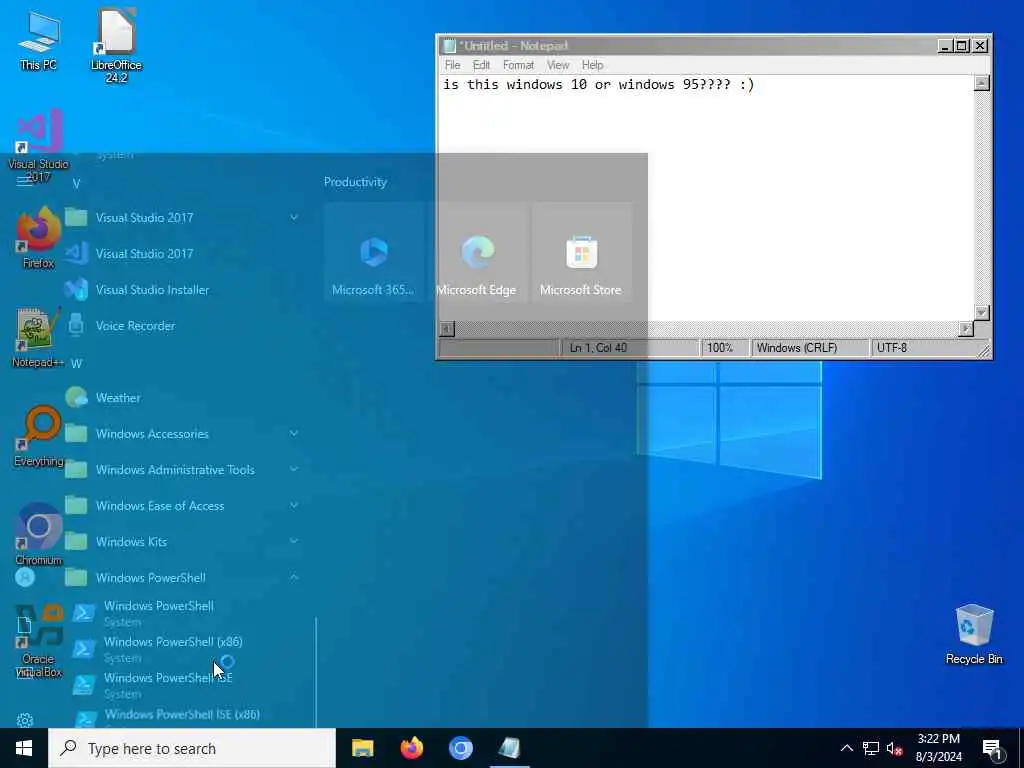The width and height of the screenshot is (1024, 768).
Task: Open Notepad View menu
Action: [558, 65]
